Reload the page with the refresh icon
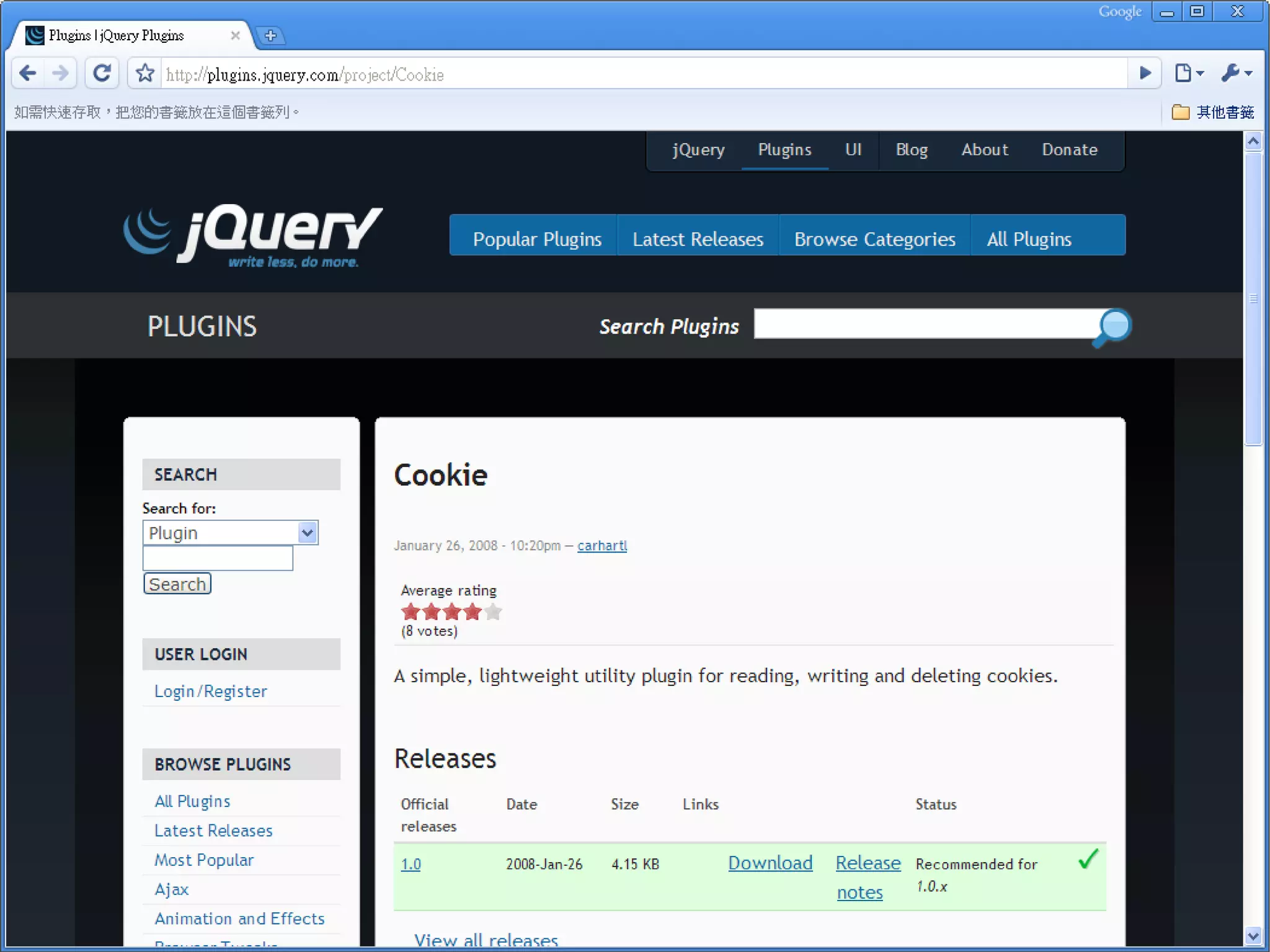This screenshot has width=1270, height=952. point(102,74)
